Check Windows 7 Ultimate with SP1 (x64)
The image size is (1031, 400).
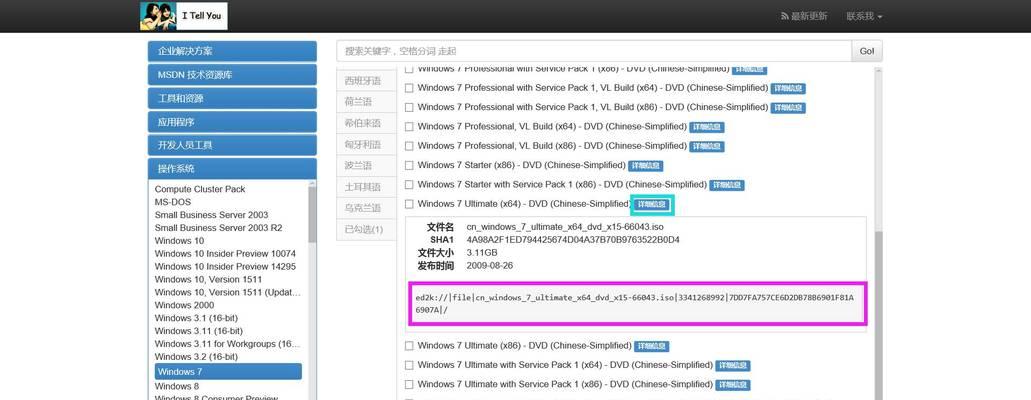409,365
